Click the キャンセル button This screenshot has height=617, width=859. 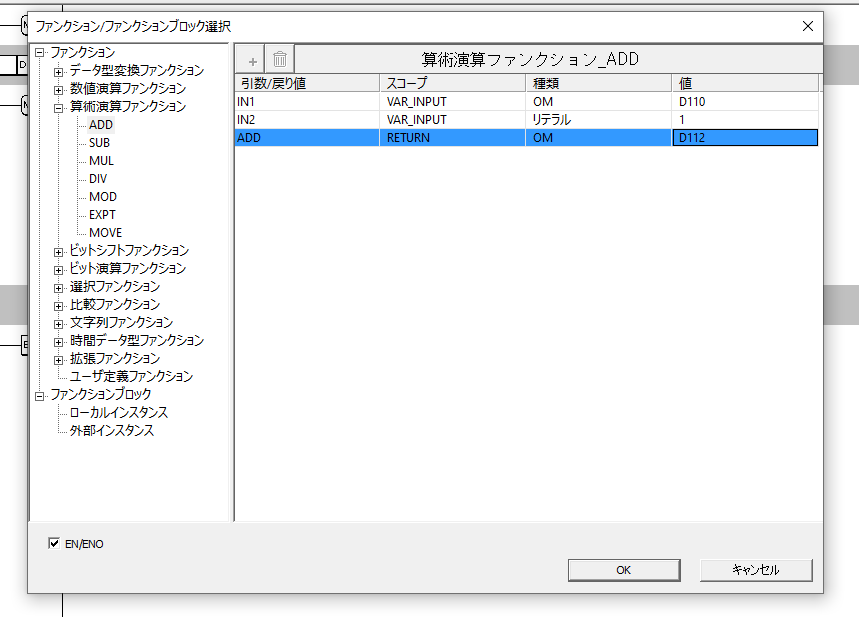756,570
